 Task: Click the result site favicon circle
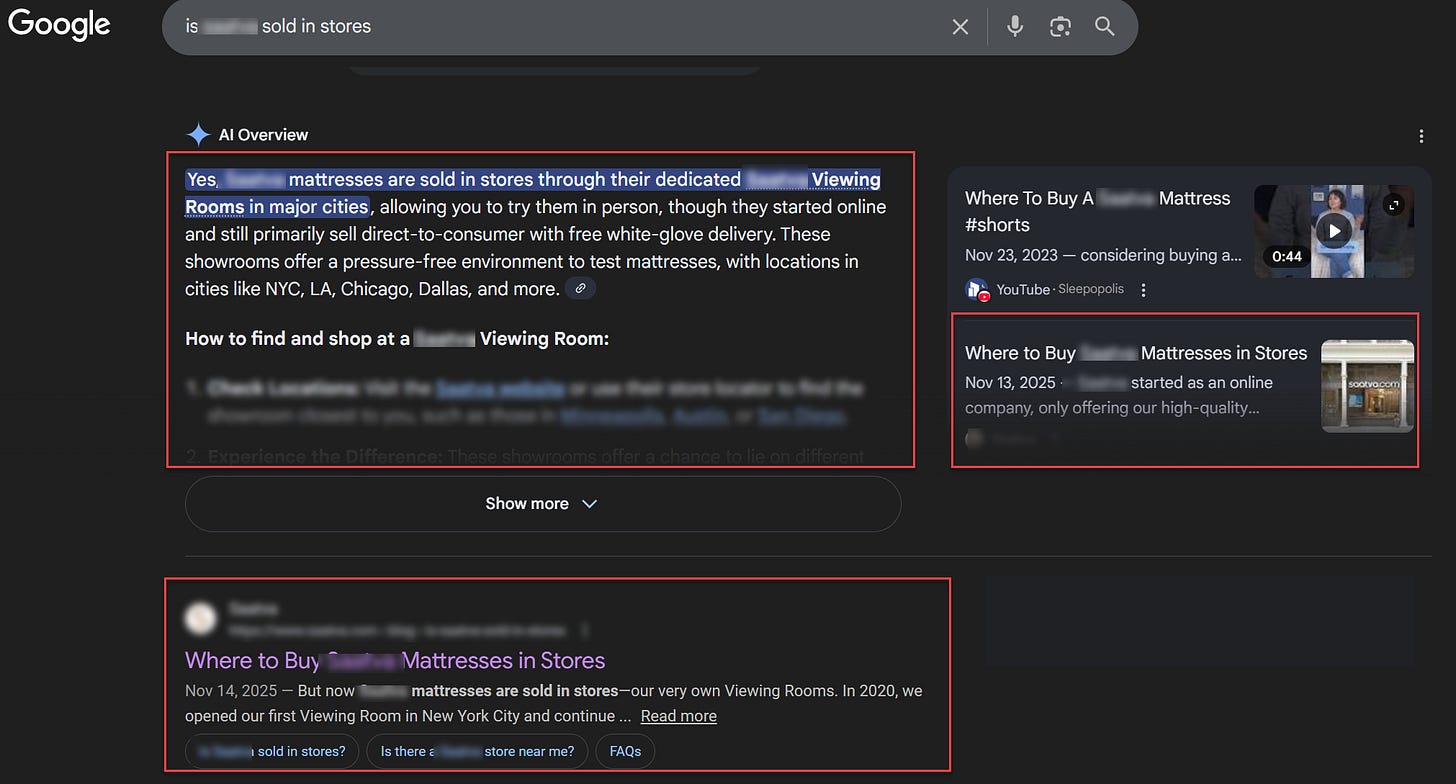pos(201,619)
